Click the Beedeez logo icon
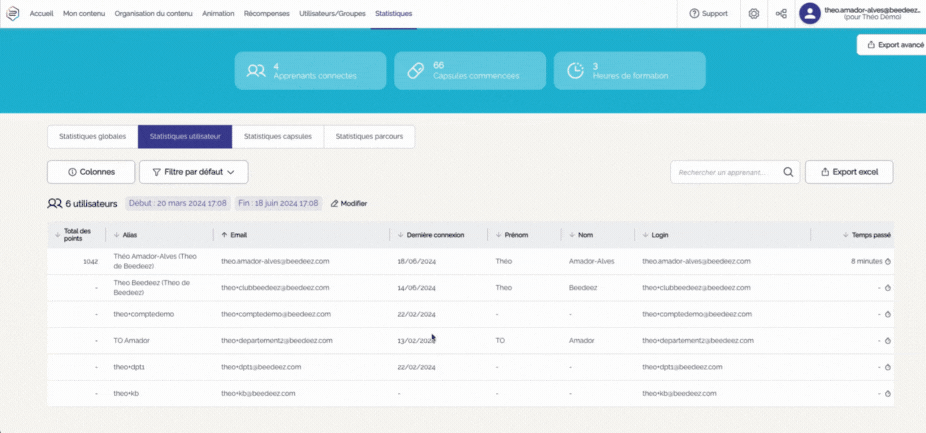926x433 pixels. pos(15,14)
